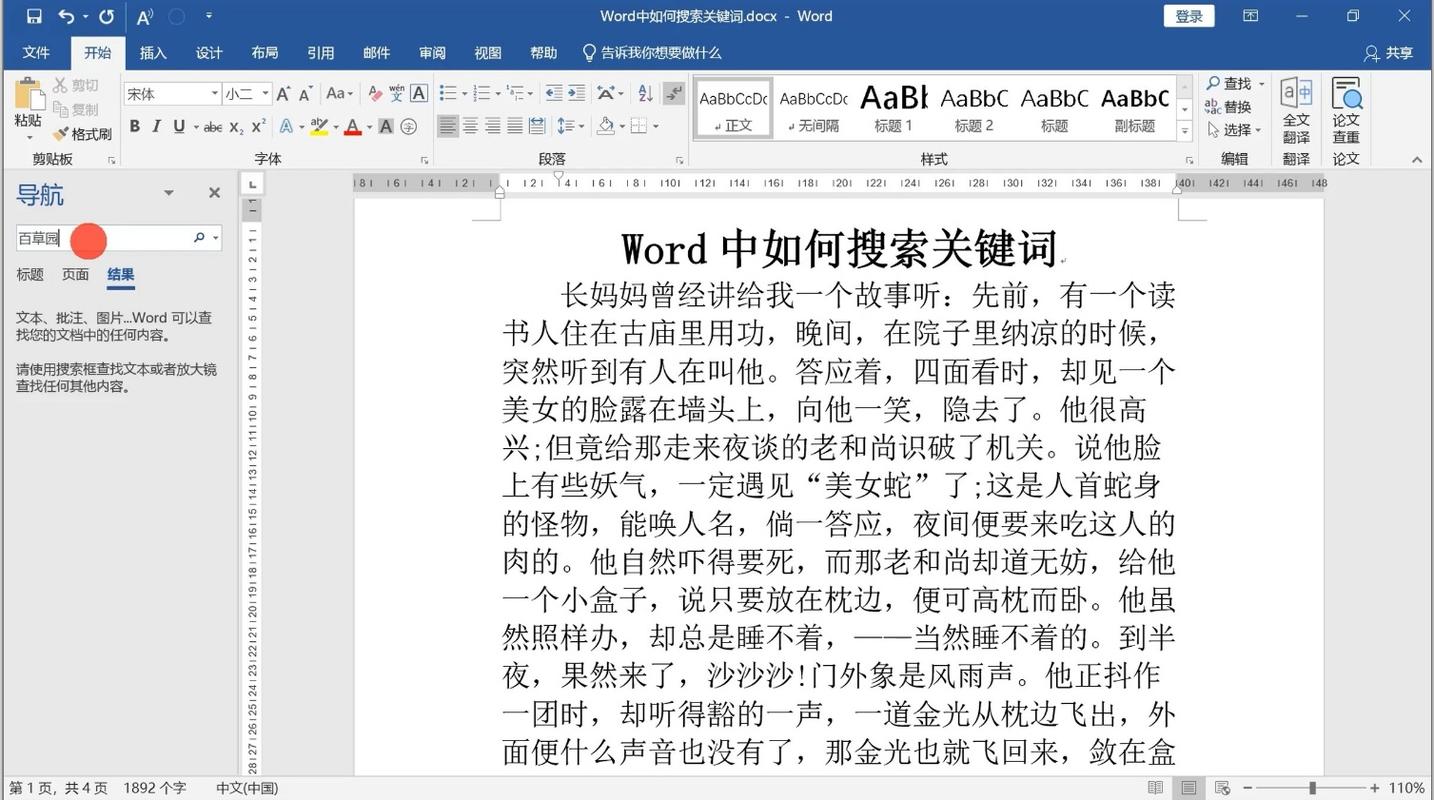Open the 宋体 font name dropdown
1434x800 pixels.
(214, 93)
